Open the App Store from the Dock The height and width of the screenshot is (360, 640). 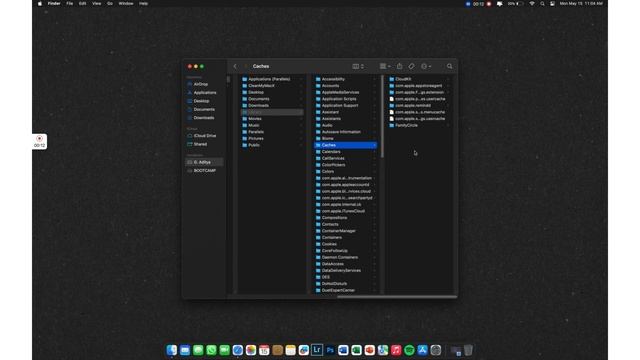[422, 350]
